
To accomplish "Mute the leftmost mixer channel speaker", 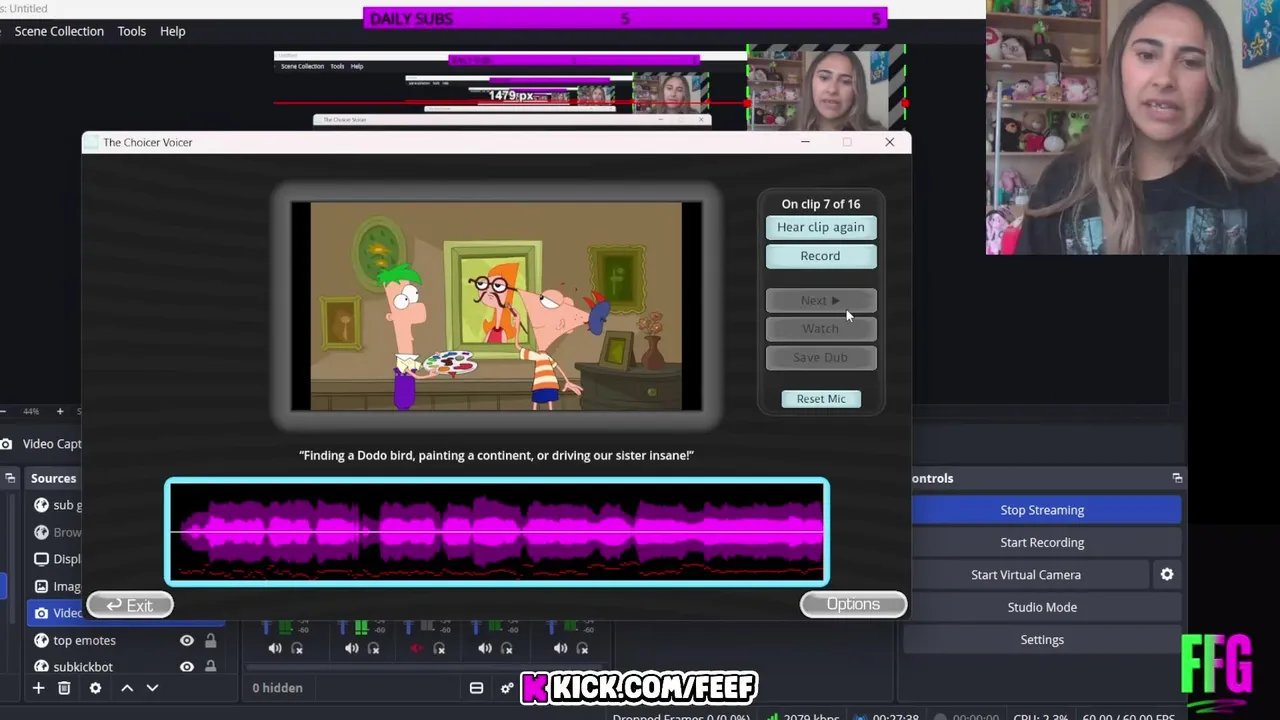I will [275, 648].
